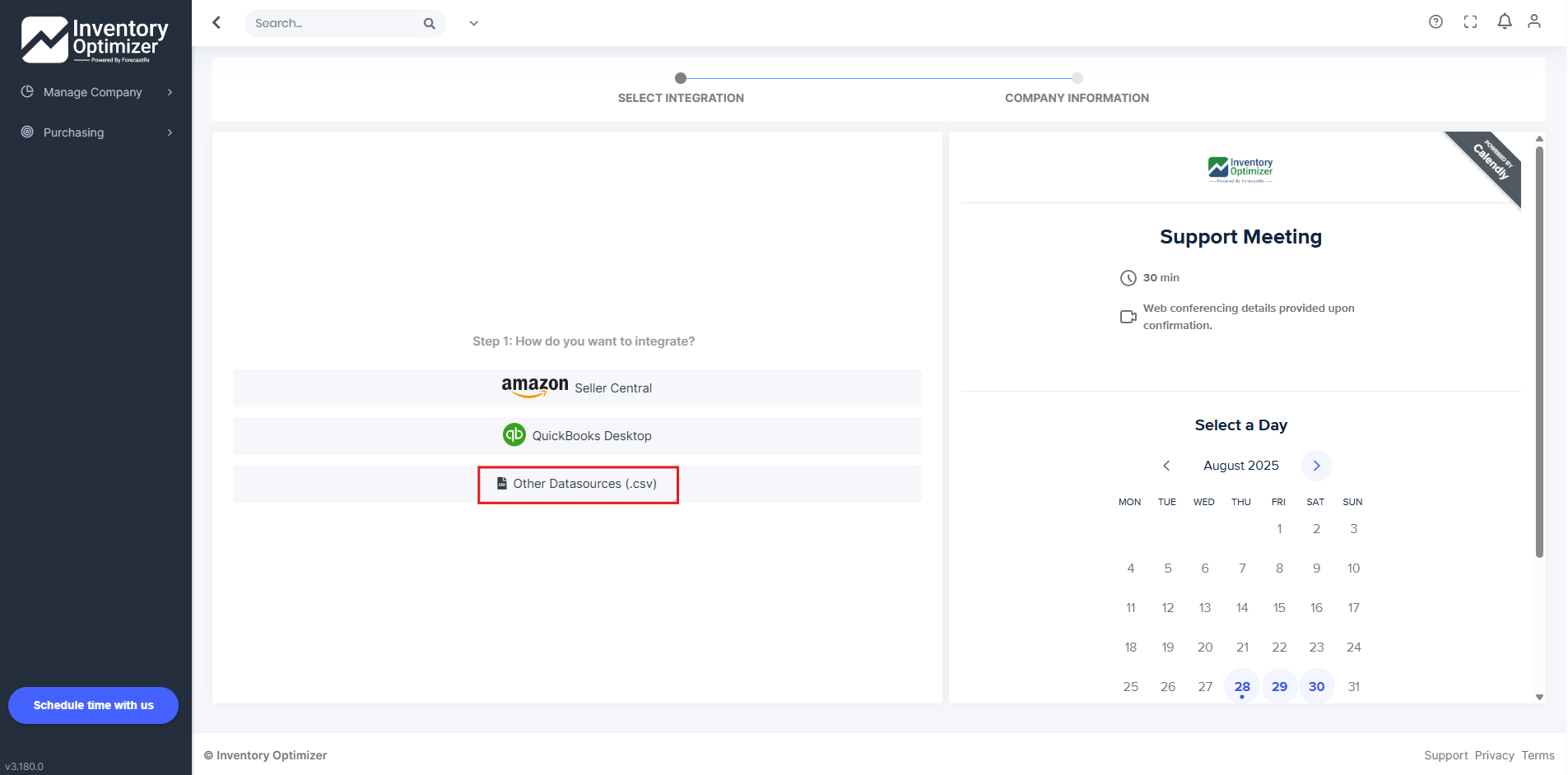Click the "Select a Day" heading
The width and height of the screenshot is (1568, 775).
tap(1241, 425)
